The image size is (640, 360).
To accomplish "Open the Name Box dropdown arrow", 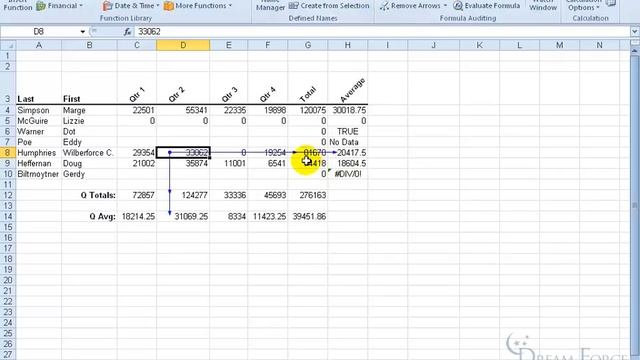I will [x=83, y=32].
